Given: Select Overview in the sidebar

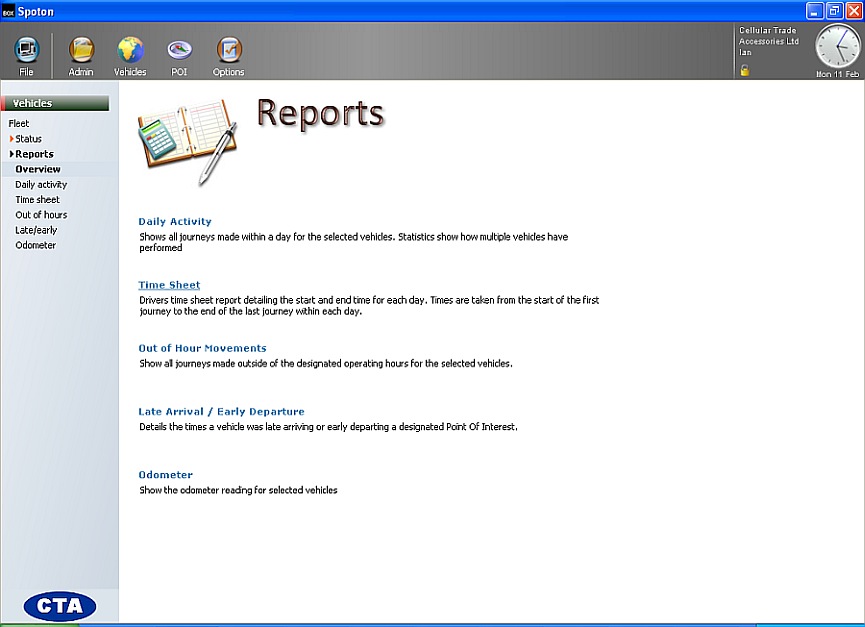Looking at the screenshot, I should [x=38, y=169].
